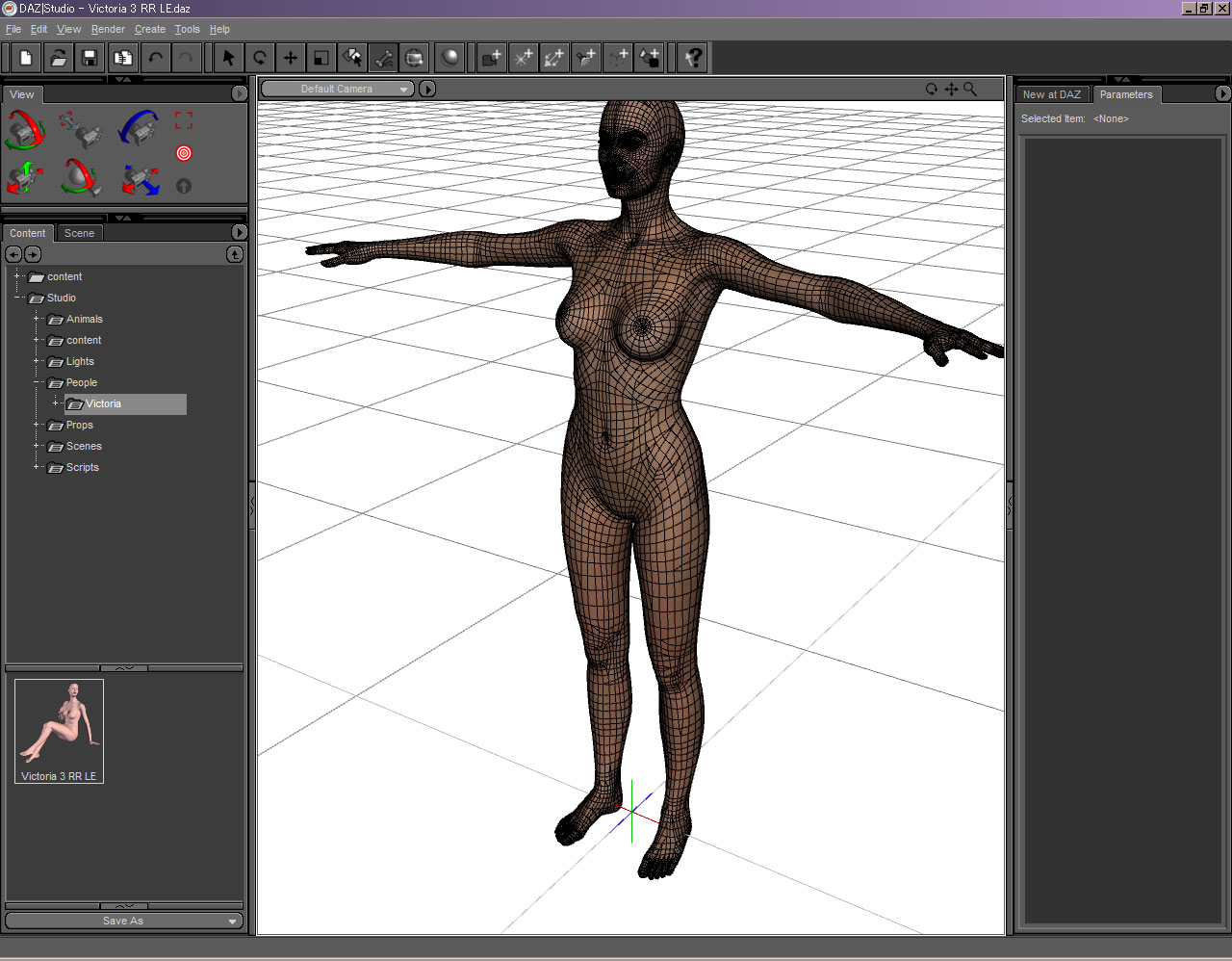Expand the Victoria folder node
The image size is (1232, 961).
pos(55,403)
